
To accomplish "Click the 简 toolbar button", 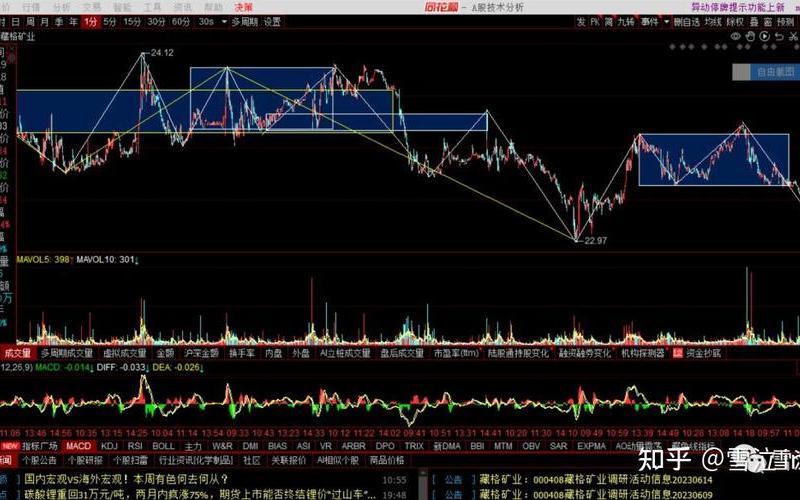I will (609, 22).
